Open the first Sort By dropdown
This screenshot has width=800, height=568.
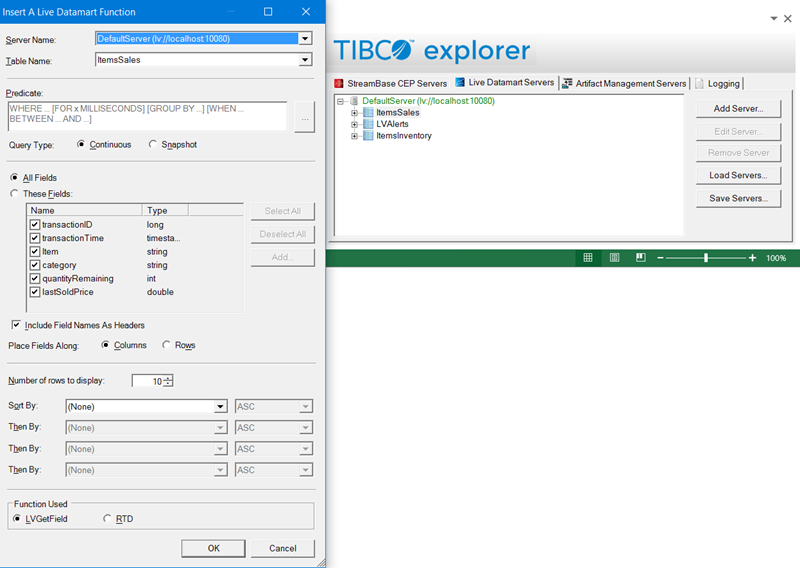pyautogui.click(x=220, y=407)
